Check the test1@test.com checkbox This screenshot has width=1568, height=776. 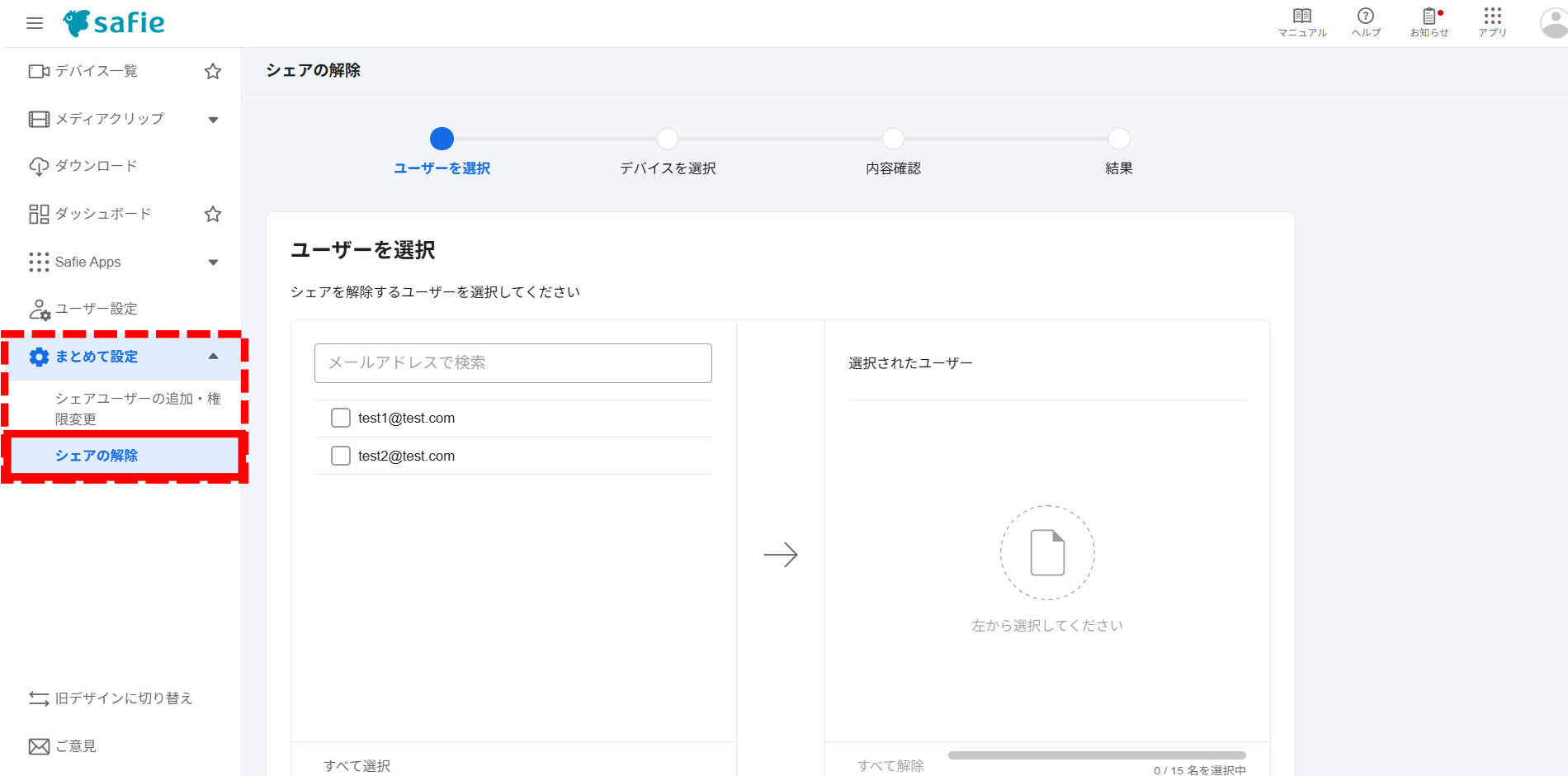(341, 418)
